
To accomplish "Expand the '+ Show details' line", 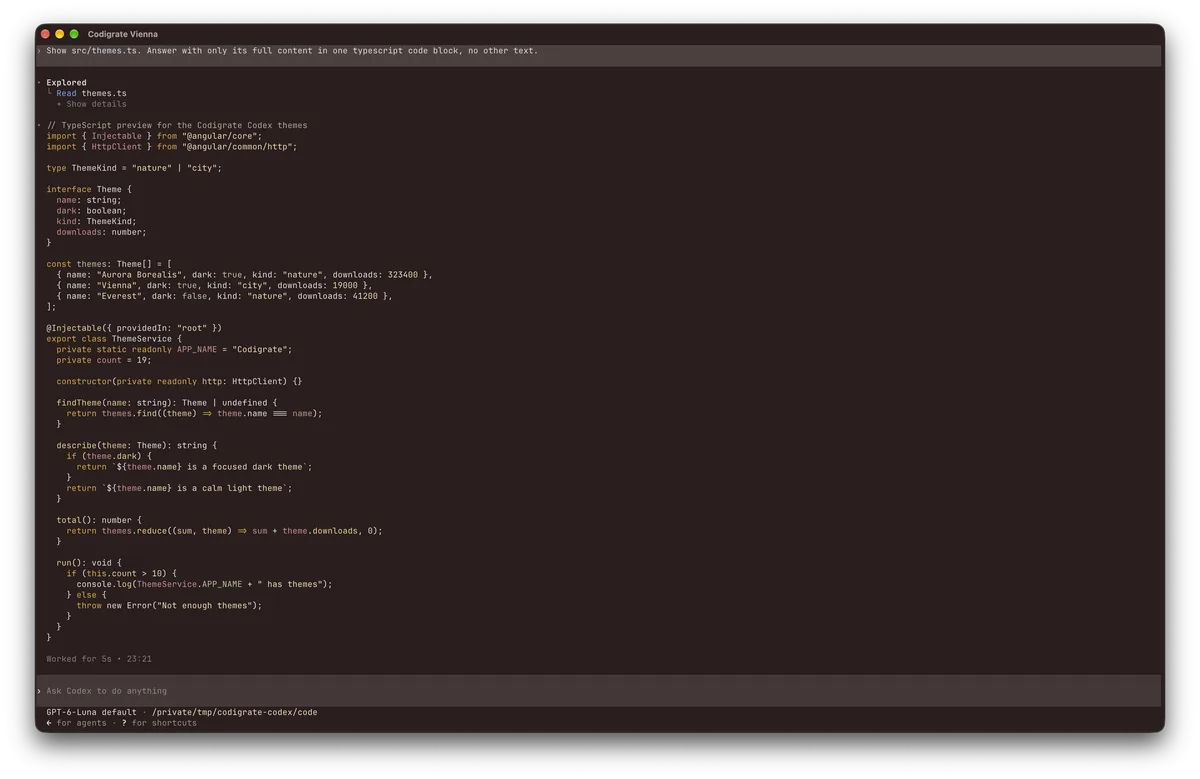I will click(x=92, y=104).
